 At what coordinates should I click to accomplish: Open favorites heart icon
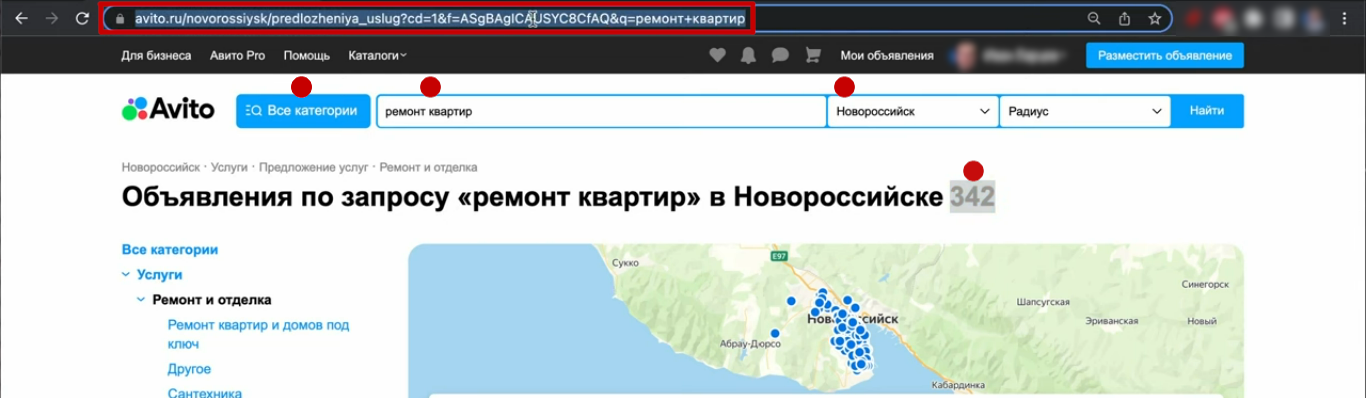pos(717,56)
